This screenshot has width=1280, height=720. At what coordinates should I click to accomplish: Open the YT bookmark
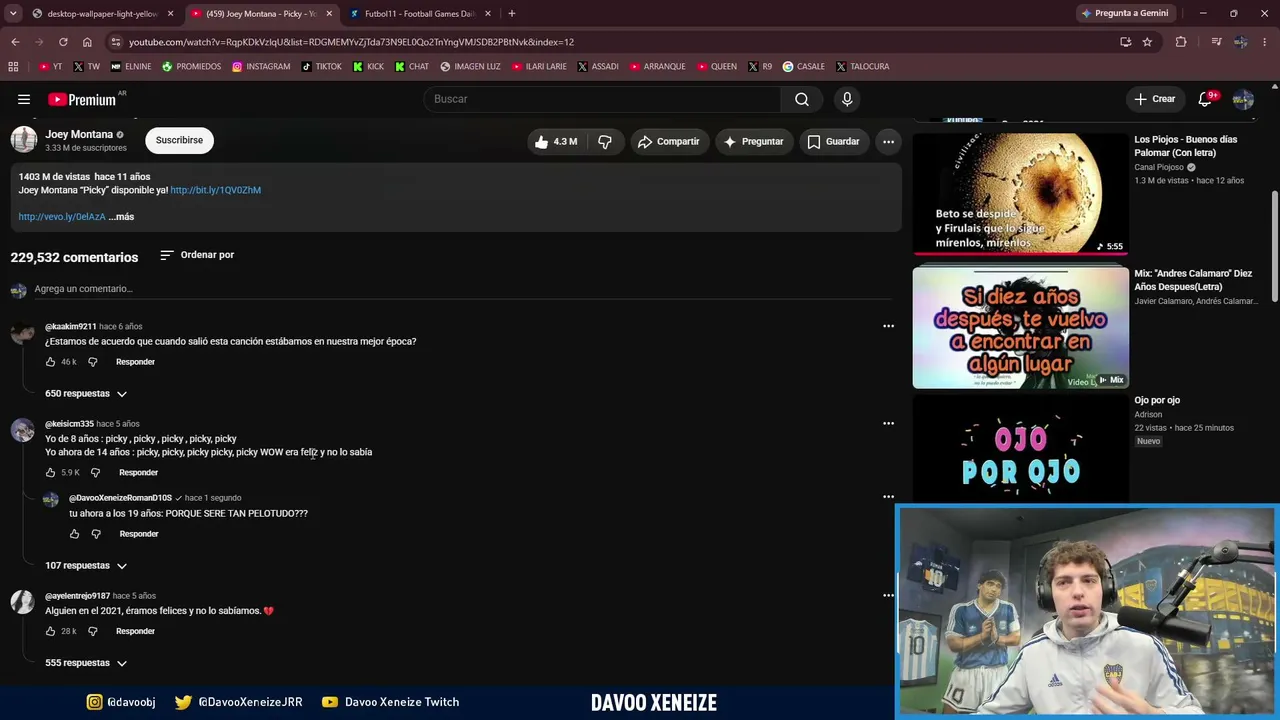(x=51, y=67)
